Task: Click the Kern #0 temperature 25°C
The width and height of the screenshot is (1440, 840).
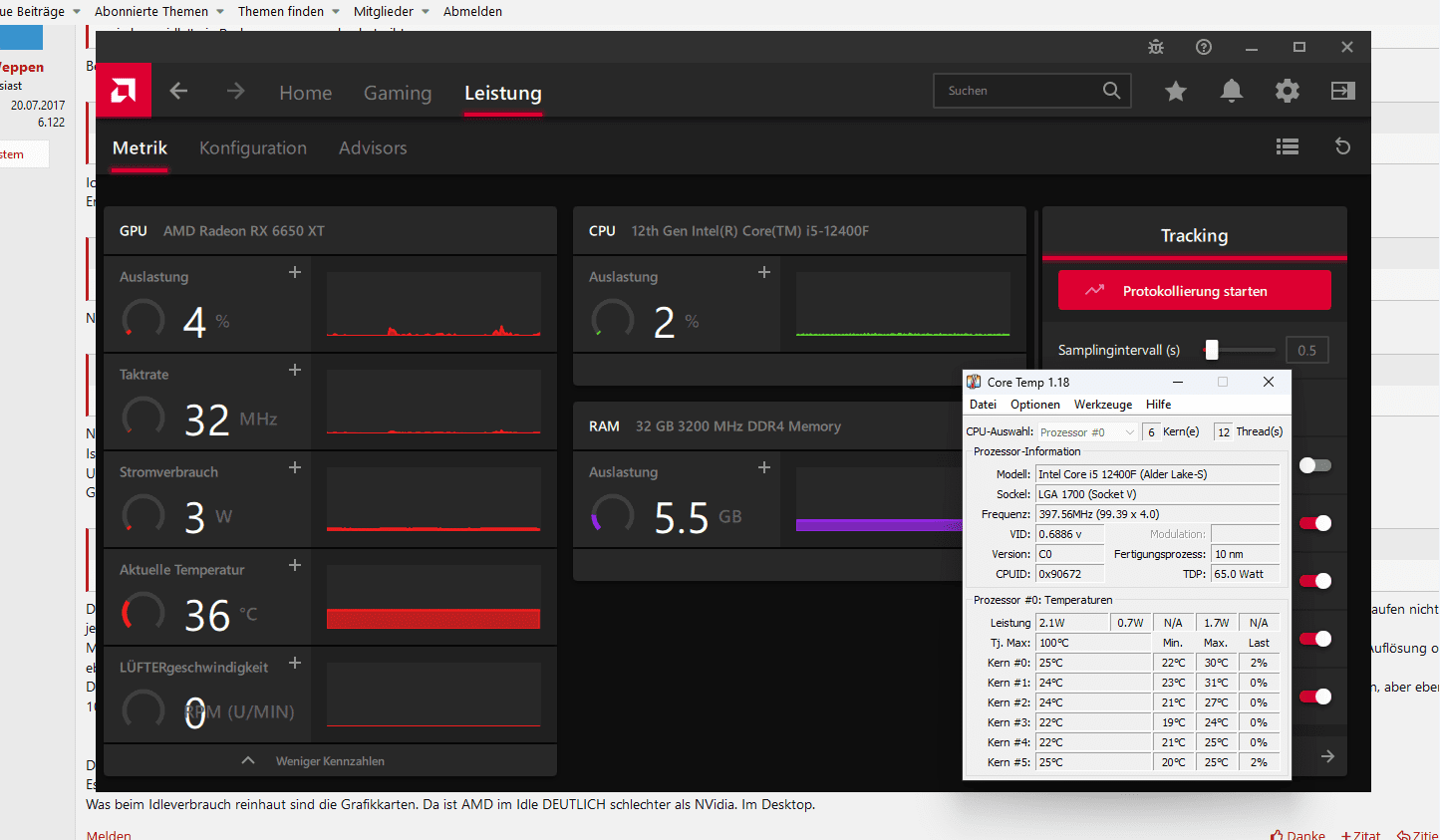Action: tap(1093, 663)
